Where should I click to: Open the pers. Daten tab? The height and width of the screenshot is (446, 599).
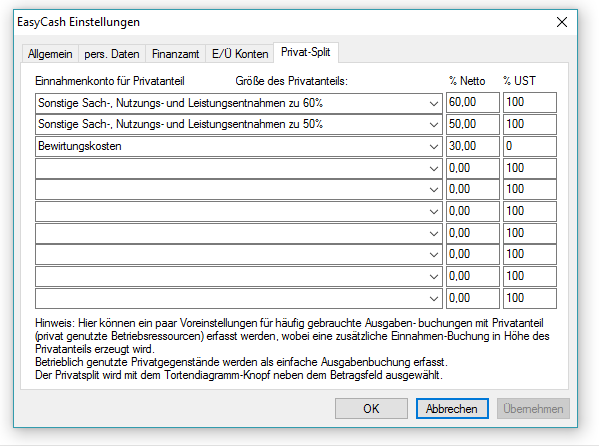pos(112,54)
